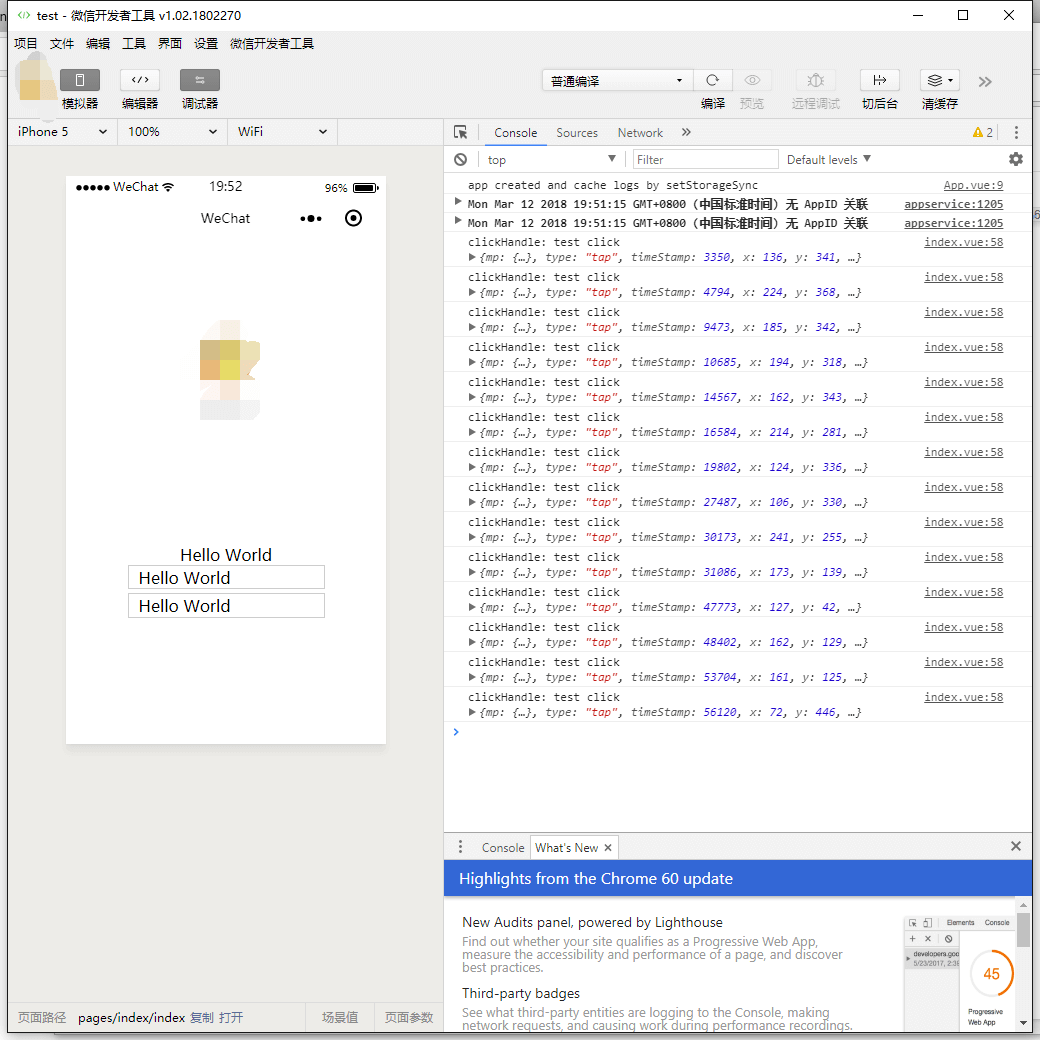The width and height of the screenshot is (1040, 1040).
Task: Click the preview eye icon
Action: pos(752,80)
